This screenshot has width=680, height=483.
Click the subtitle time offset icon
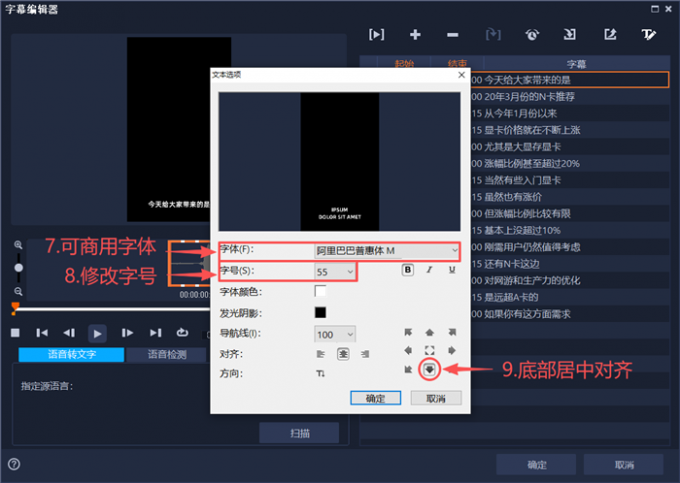pyautogui.click(x=532, y=34)
